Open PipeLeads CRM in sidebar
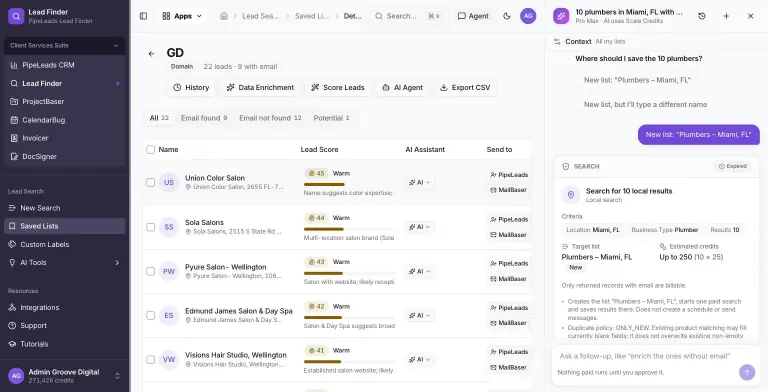This screenshot has width=768, height=392. 64,65
